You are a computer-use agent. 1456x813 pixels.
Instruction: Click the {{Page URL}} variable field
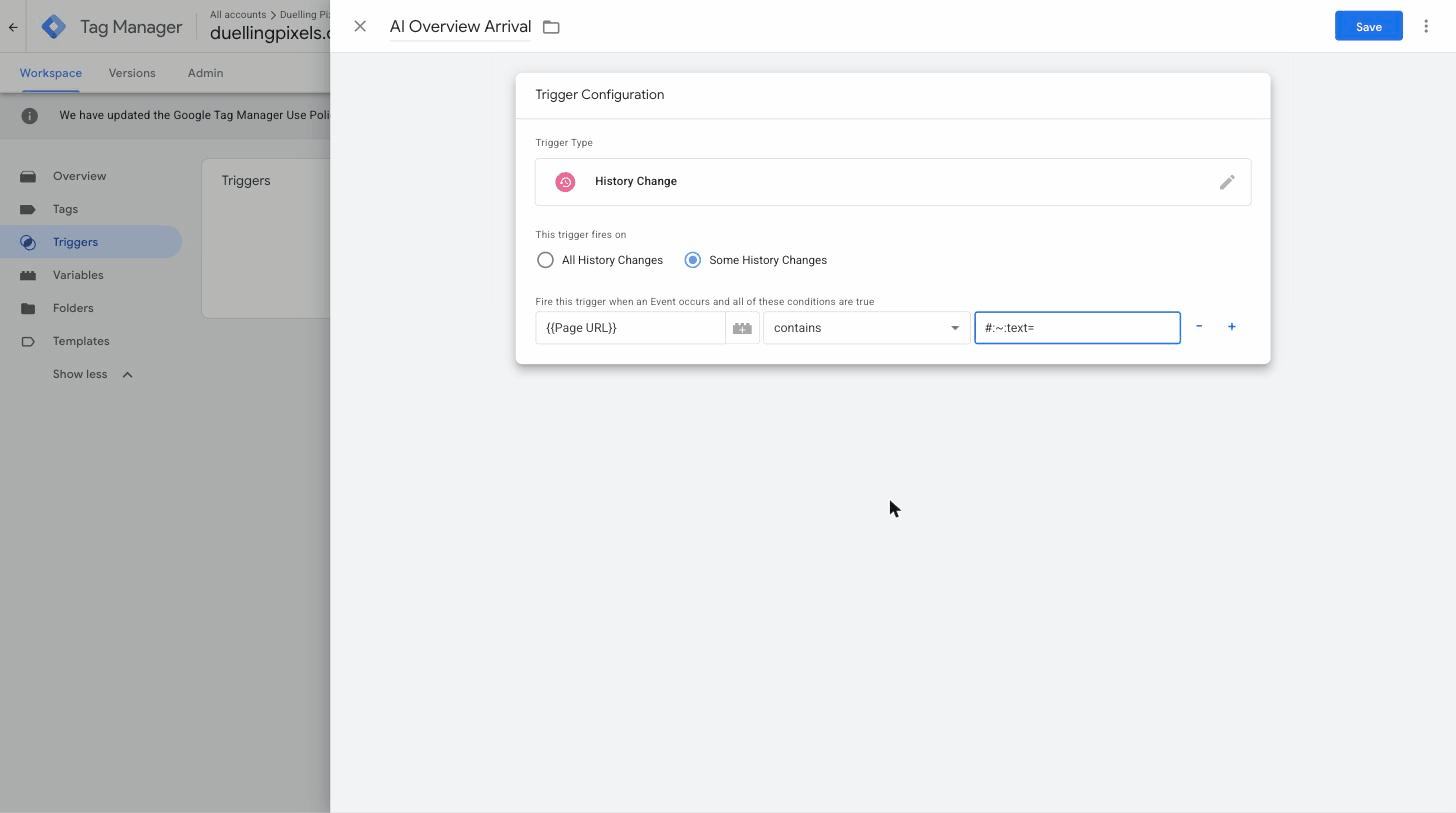click(x=630, y=328)
